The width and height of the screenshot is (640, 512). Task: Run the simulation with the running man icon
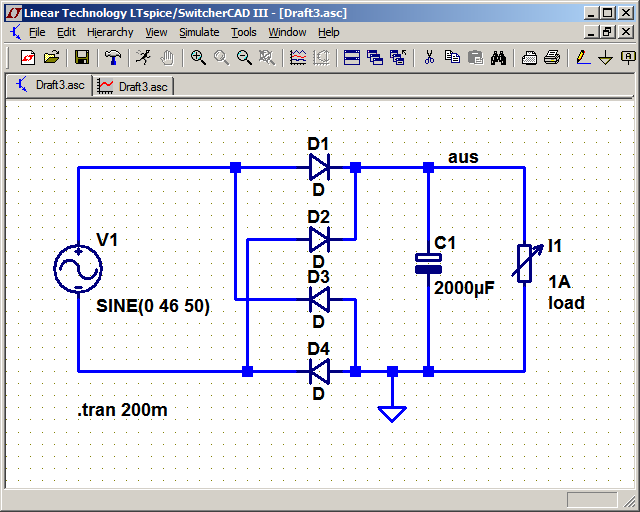(143, 58)
